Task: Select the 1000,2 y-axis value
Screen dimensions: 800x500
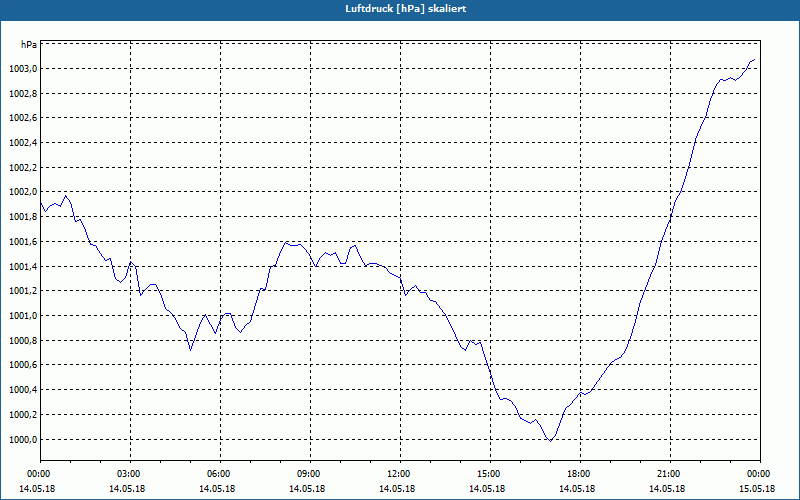Action: (x=23, y=415)
